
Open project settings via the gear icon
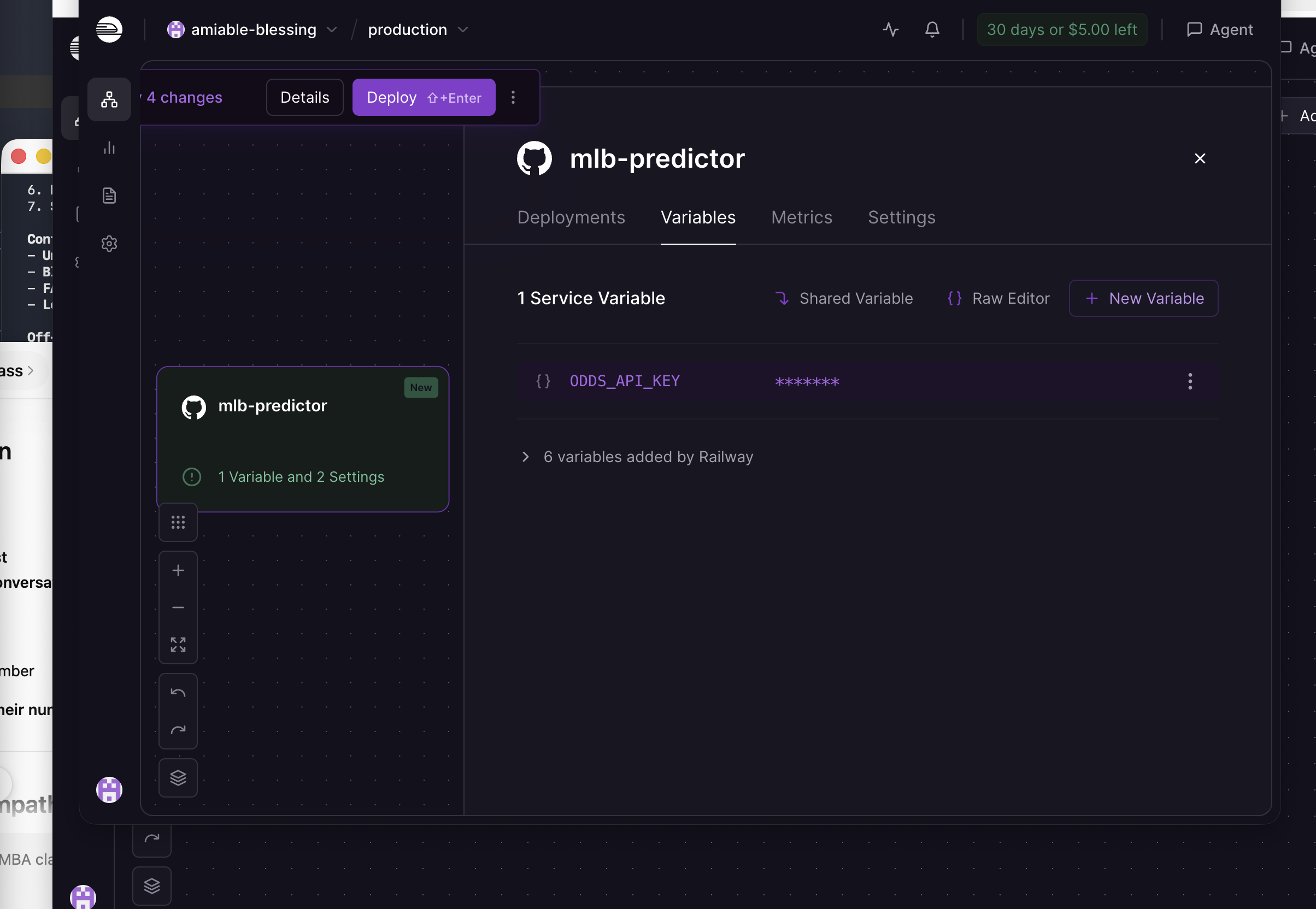(x=109, y=244)
